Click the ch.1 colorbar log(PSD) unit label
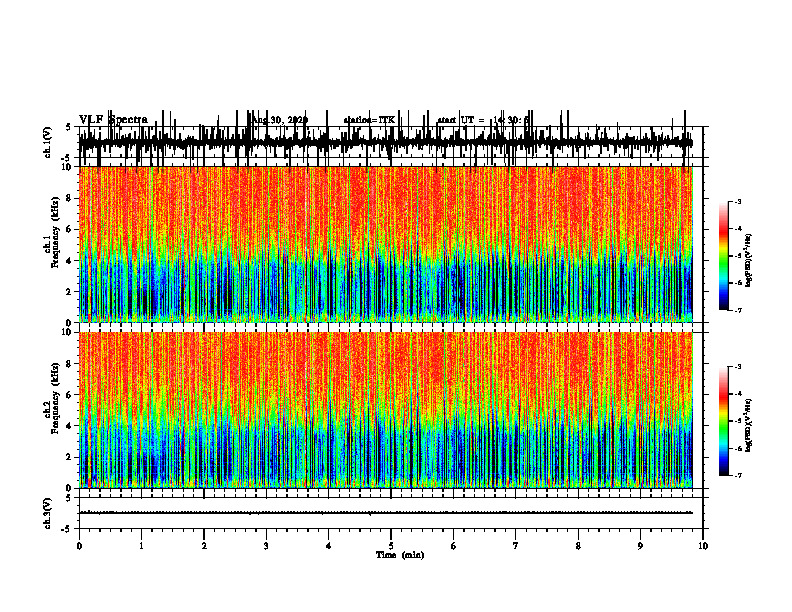The height and width of the screenshot is (612, 792). point(750,261)
